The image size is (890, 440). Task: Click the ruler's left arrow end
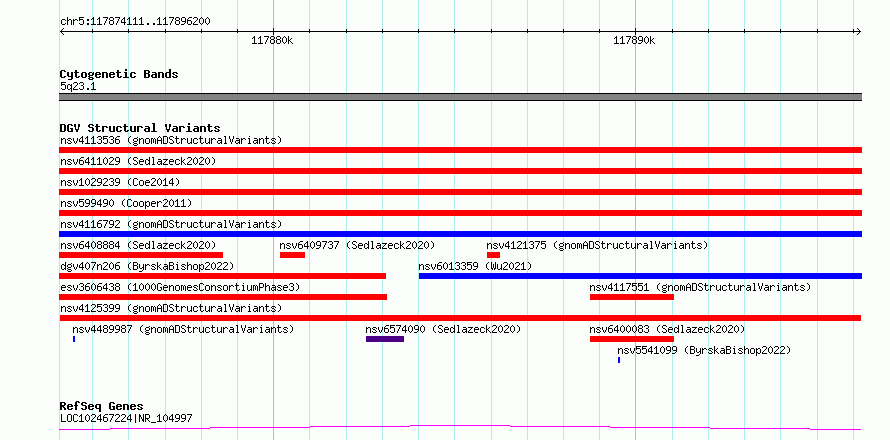tap(62, 32)
